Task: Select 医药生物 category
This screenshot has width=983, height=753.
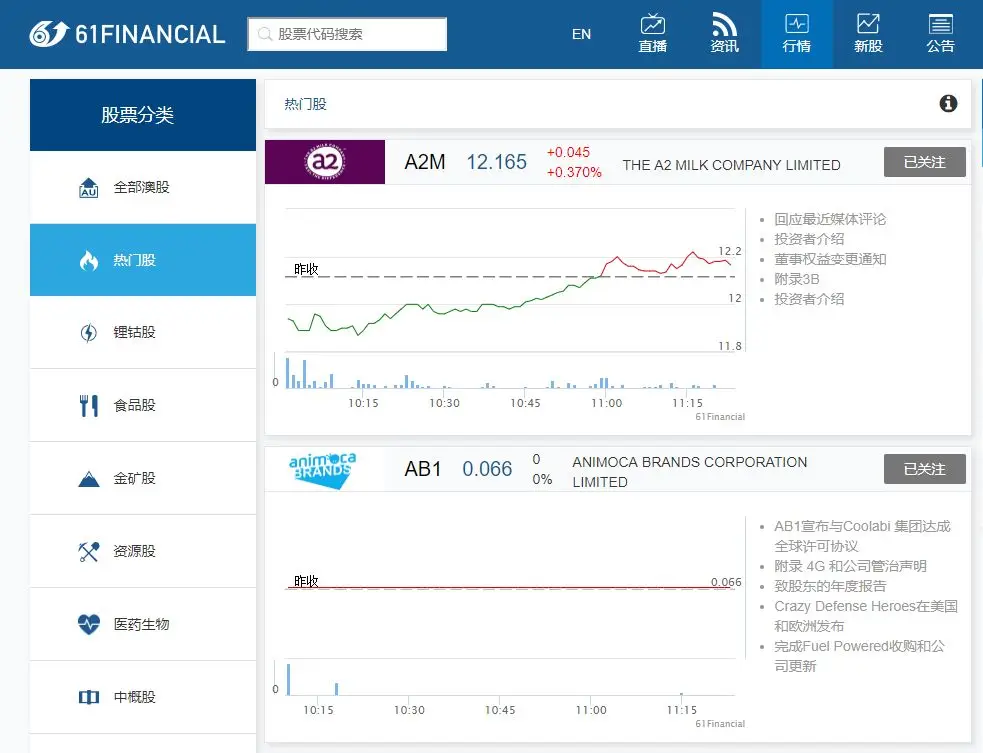Action: point(143,624)
